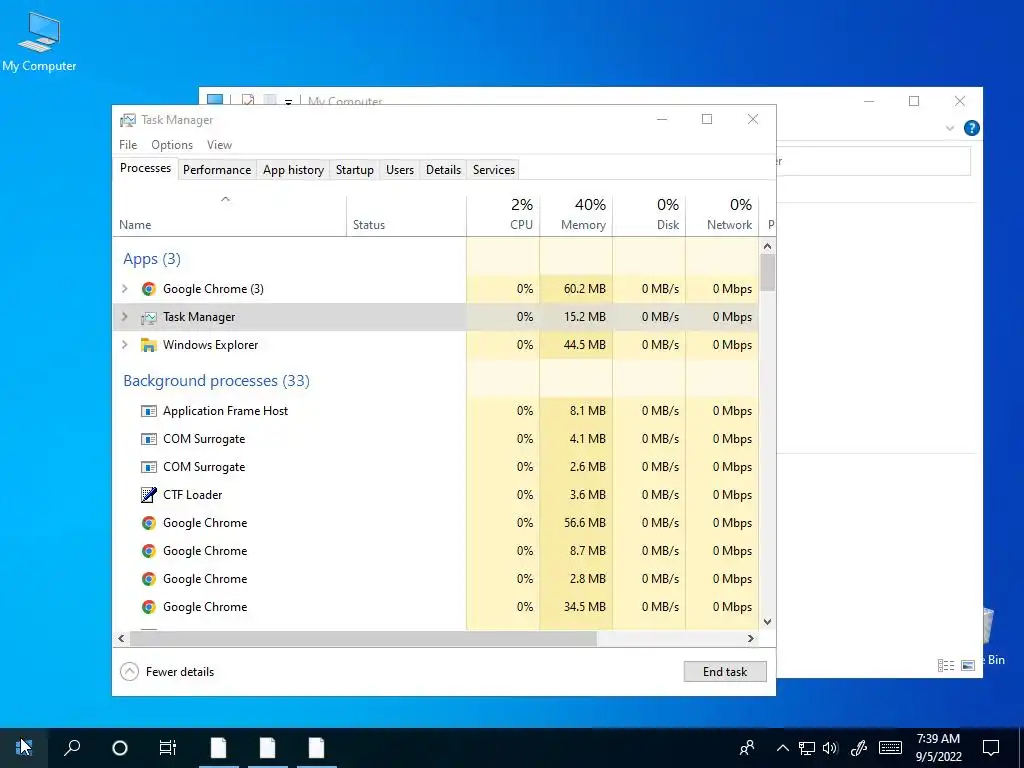1024x768 pixels.
Task: Click the help icon in the My Computer window
Action: (x=972, y=128)
